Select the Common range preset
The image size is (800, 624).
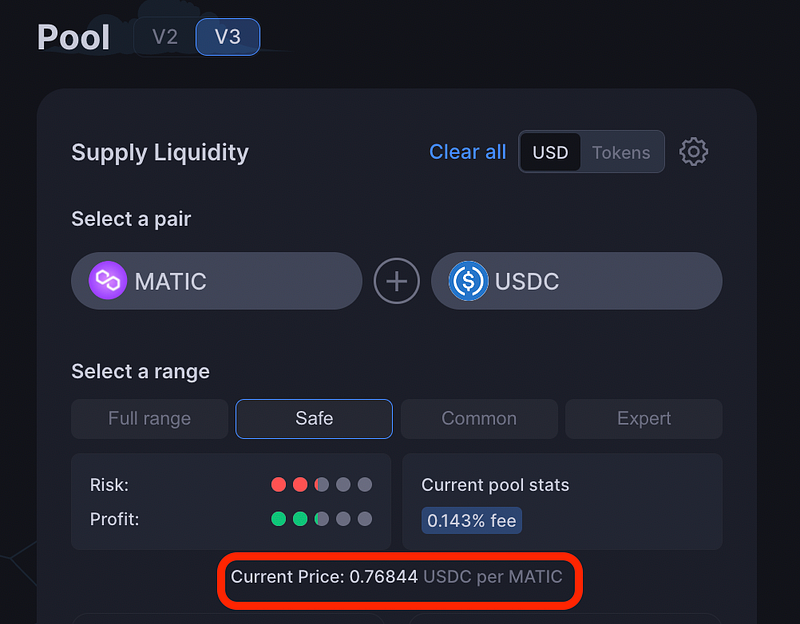point(479,418)
